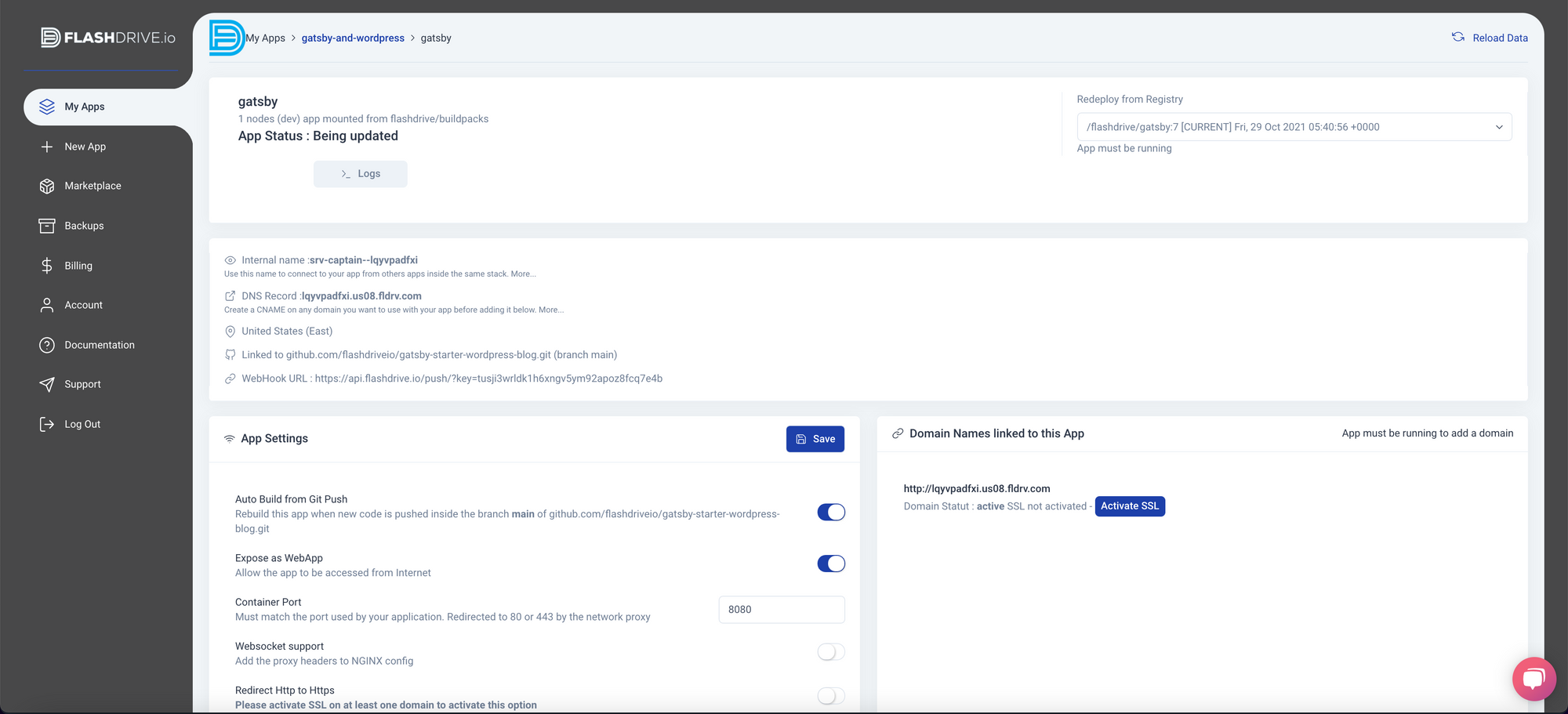The image size is (1568, 714).
Task: Save the App Settings
Action: (x=815, y=439)
